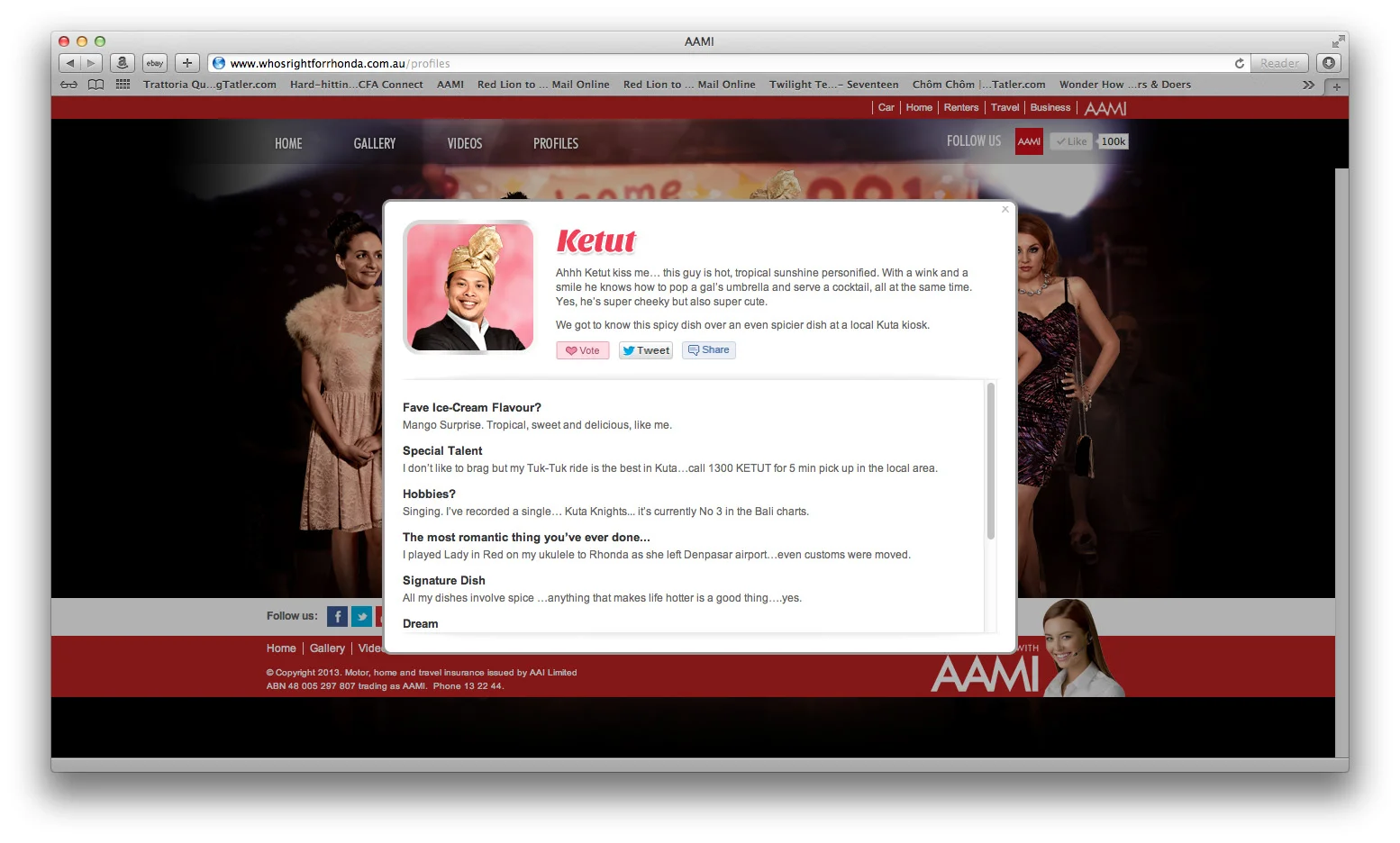Click Car link in top red bar
Image resolution: width=1400 pixels, height=843 pixels.
(x=886, y=107)
